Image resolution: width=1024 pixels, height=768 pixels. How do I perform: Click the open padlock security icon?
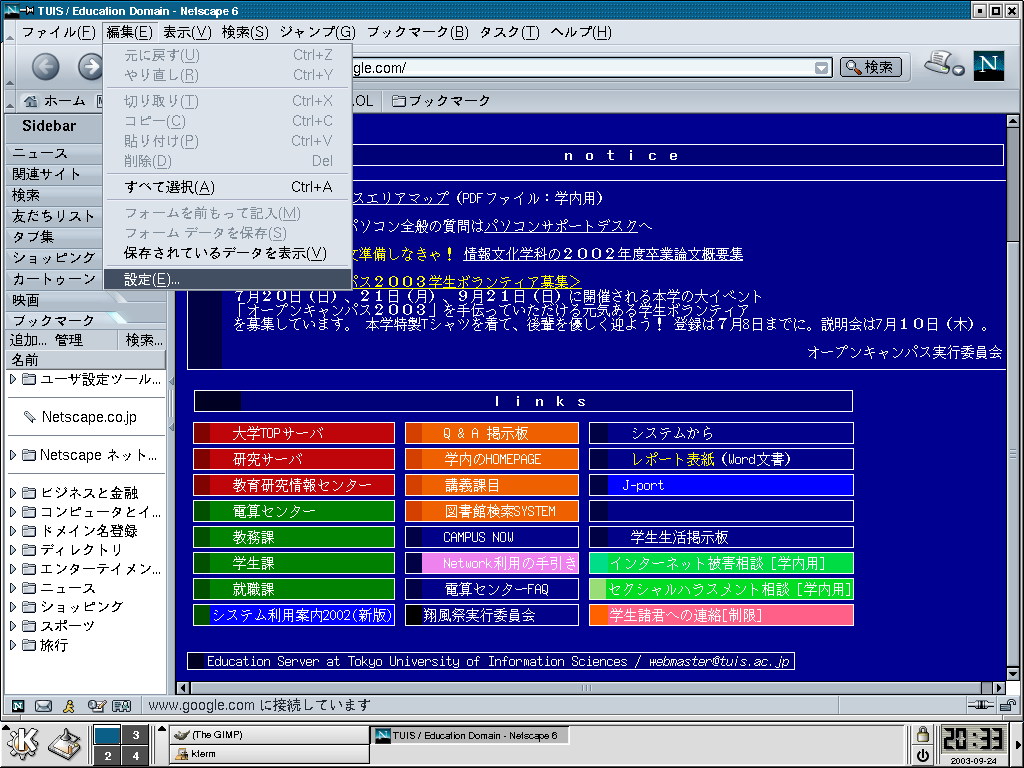(1008, 705)
